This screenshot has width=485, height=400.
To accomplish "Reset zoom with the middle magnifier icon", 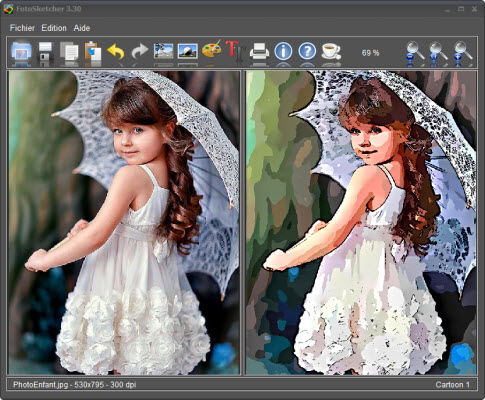I will (438, 52).
